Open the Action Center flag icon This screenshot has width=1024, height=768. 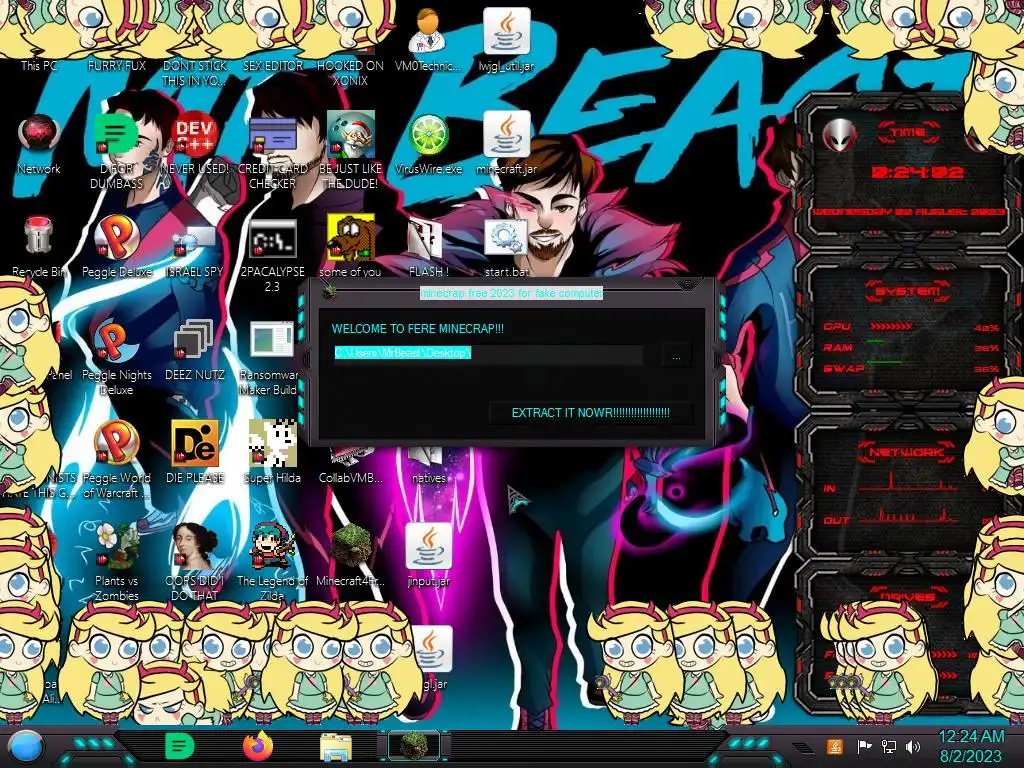tap(865, 746)
